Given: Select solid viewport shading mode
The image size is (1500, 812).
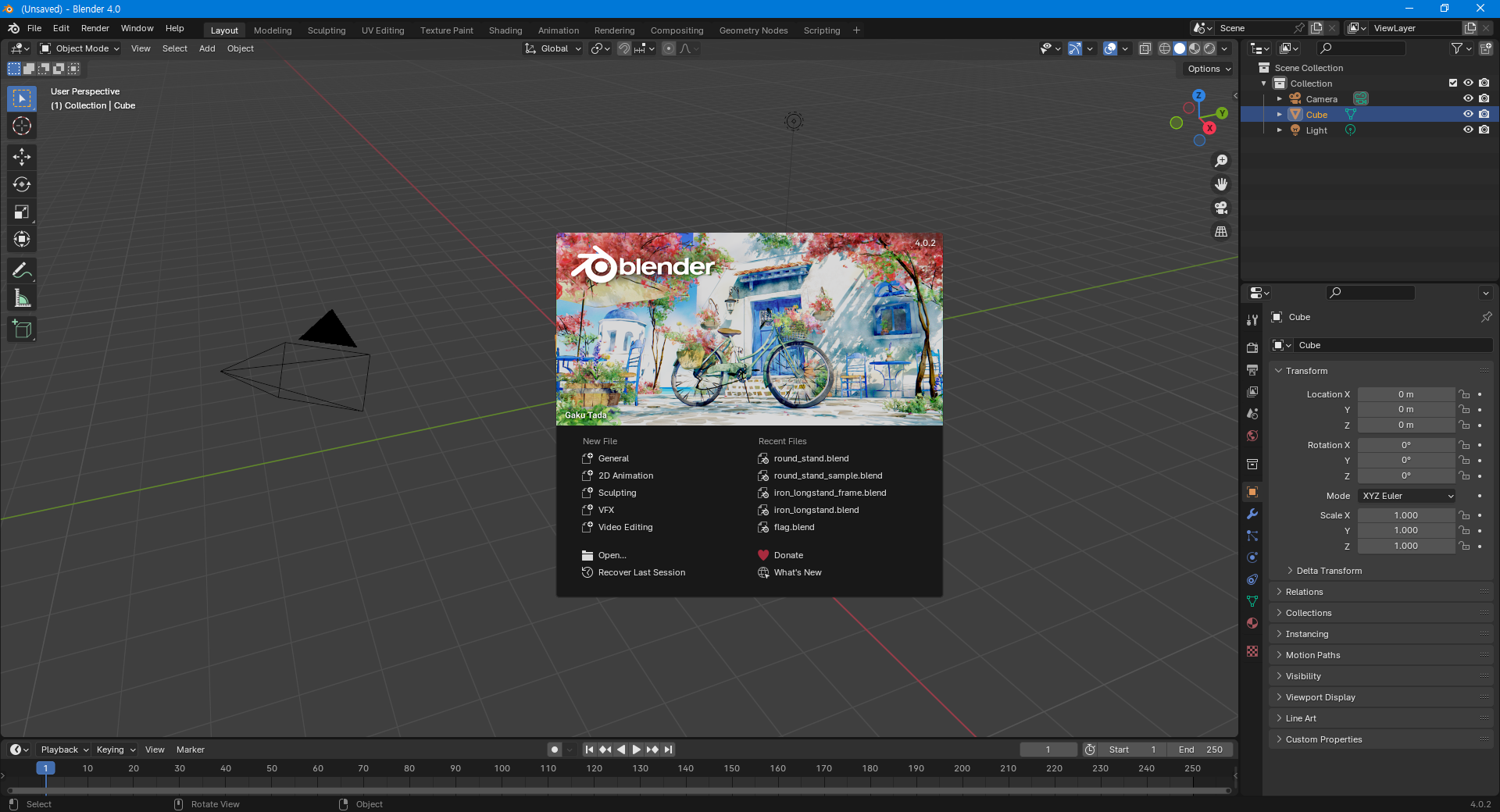Looking at the screenshot, I should pos(1180,48).
